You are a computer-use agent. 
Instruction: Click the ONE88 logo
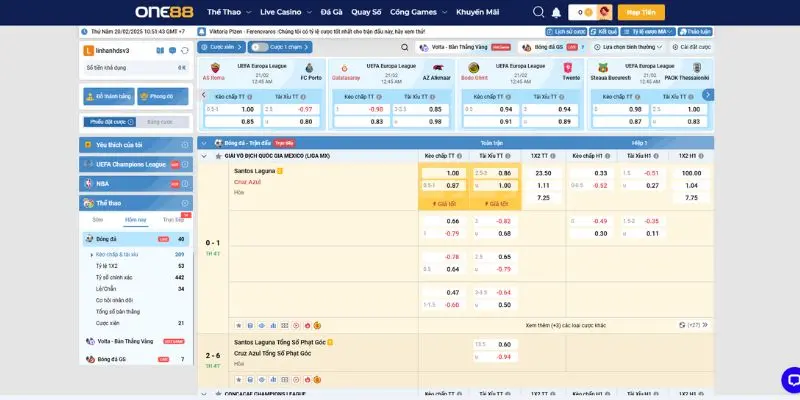(x=164, y=12)
